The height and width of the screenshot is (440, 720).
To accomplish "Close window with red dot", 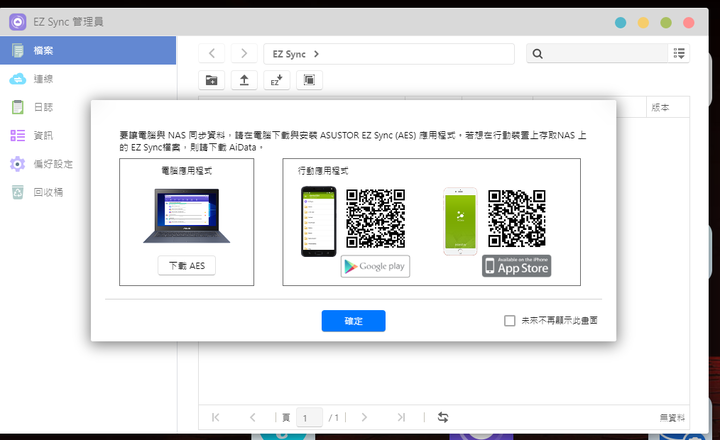I will pos(688,23).
